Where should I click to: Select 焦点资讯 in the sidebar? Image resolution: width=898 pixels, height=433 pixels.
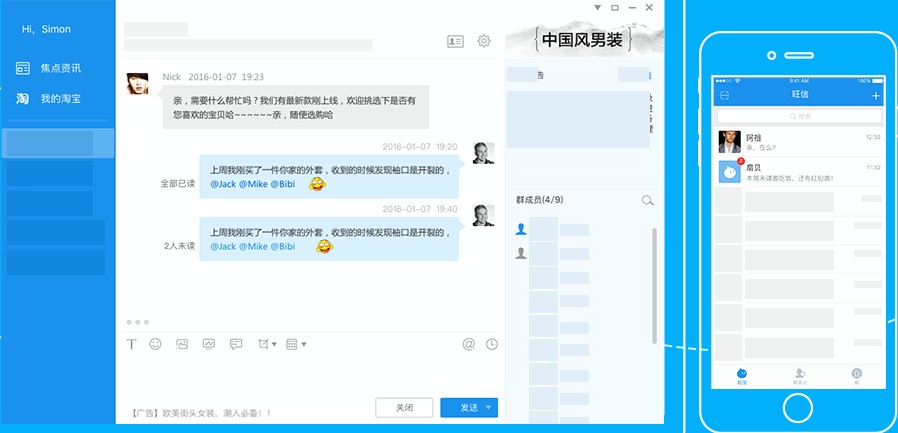pos(60,68)
